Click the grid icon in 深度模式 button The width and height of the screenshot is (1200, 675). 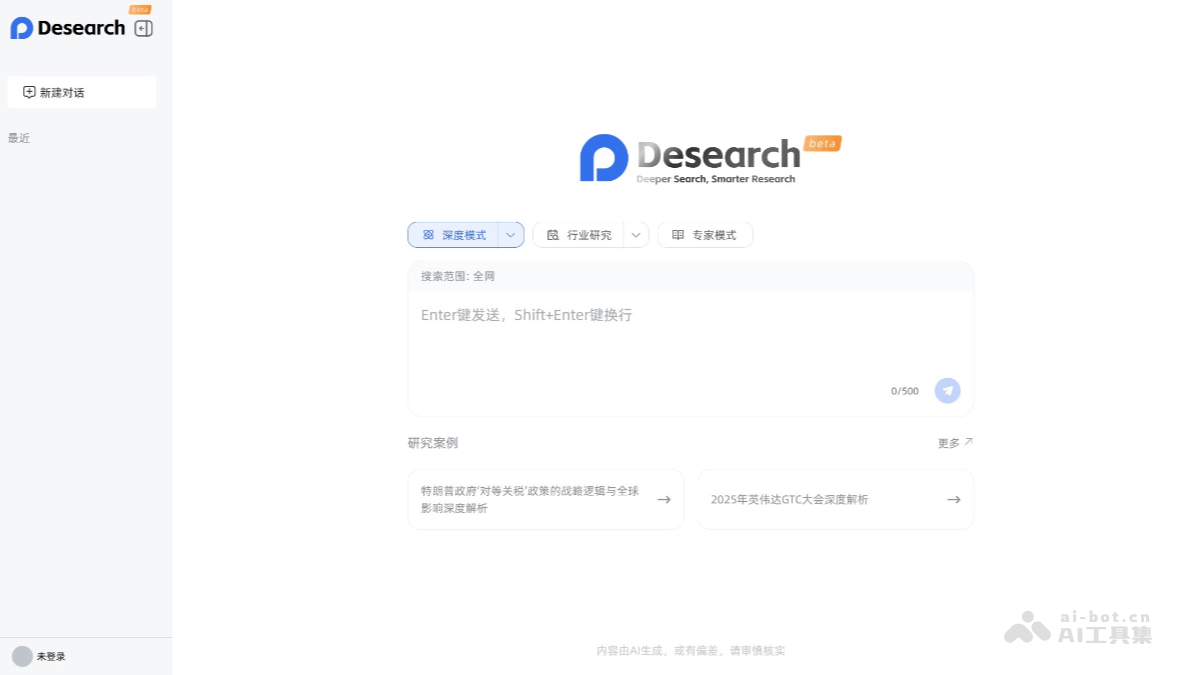(x=430, y=234)
